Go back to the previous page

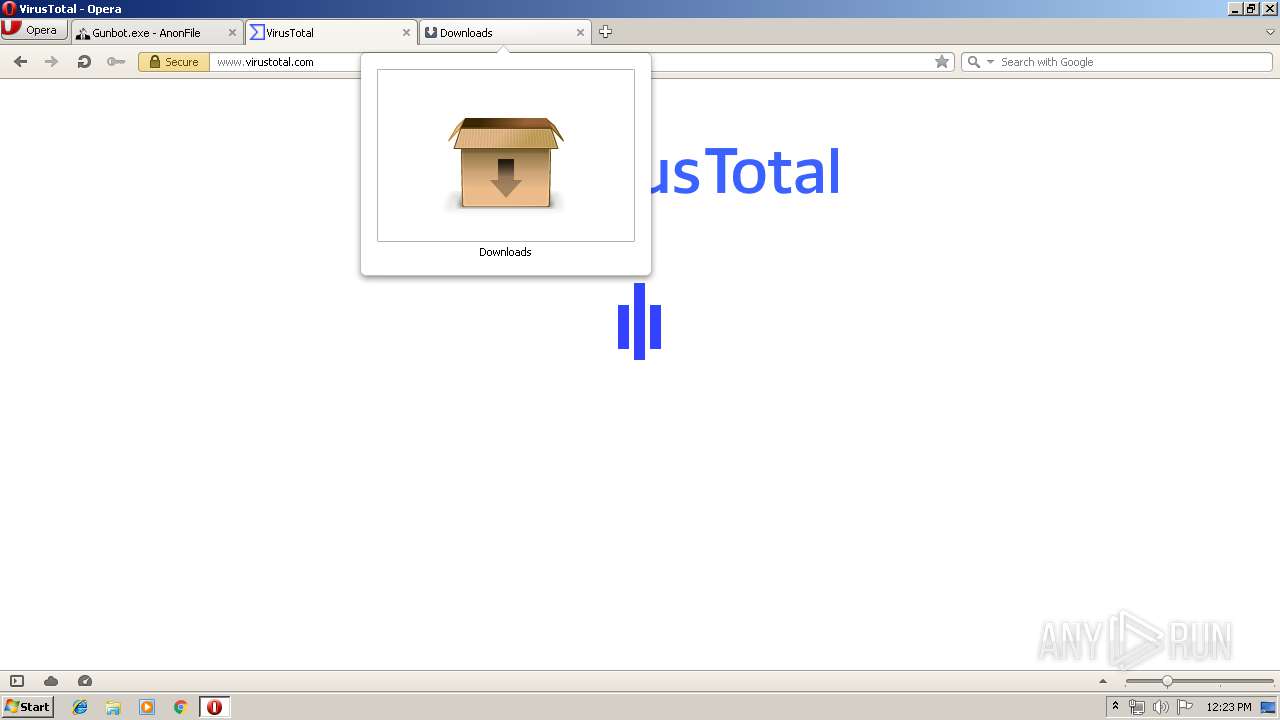tap(20, 62)
